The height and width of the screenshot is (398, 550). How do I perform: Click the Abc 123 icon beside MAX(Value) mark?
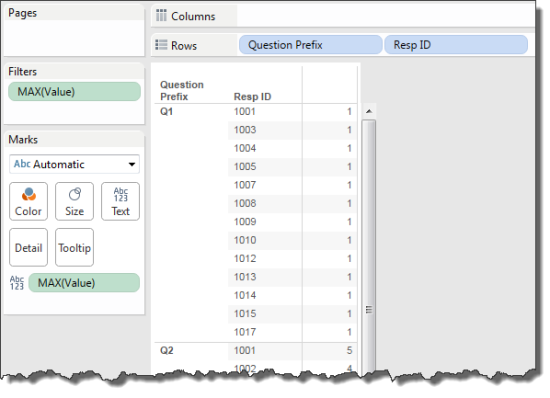pos(17,283)
